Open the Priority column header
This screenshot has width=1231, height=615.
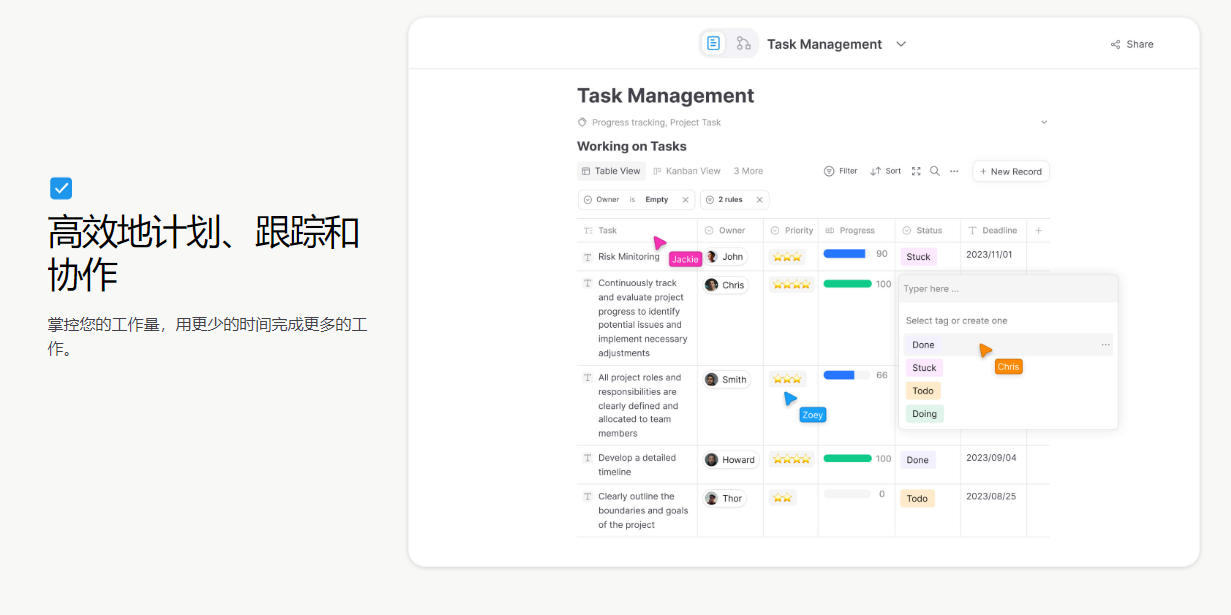tap(791, 230)
